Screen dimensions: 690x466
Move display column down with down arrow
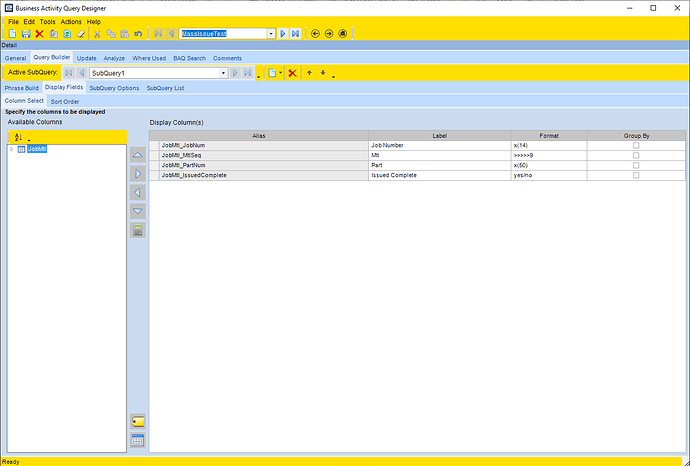click(x=138, y=211)
